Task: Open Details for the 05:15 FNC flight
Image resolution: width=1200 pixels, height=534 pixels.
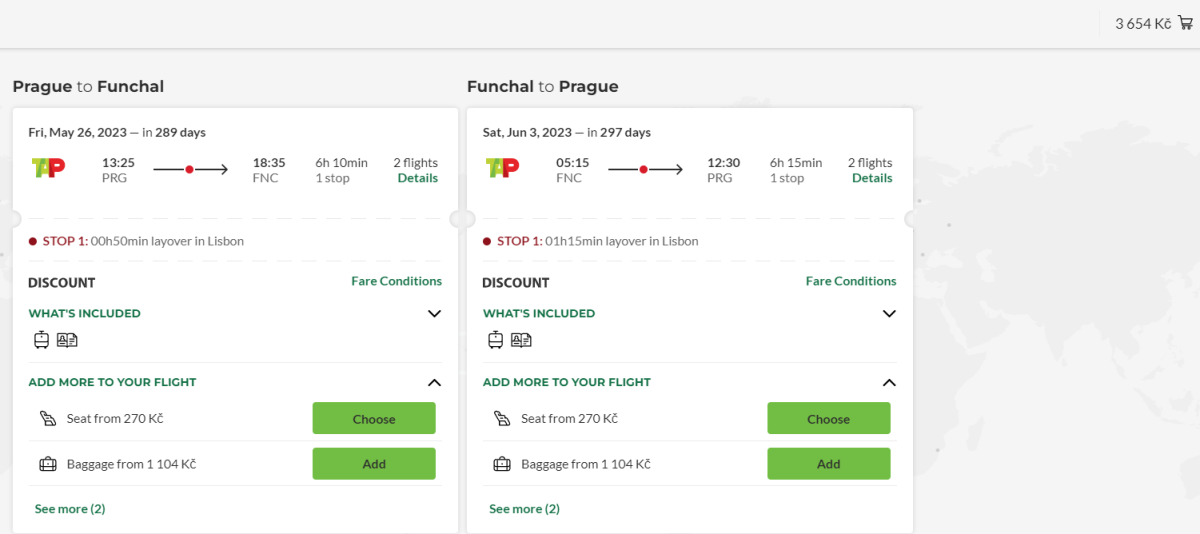Action: (872, 178)
